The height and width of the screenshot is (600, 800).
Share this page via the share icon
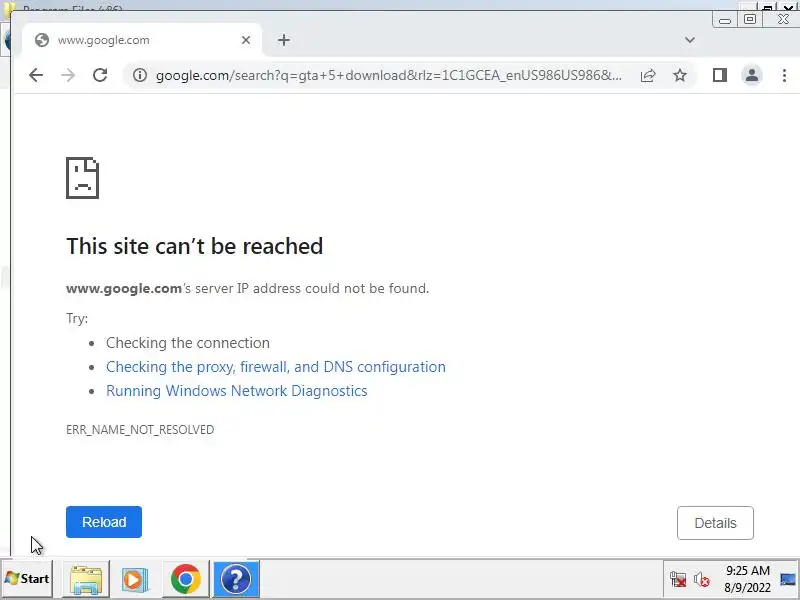(x=648, y=76)
